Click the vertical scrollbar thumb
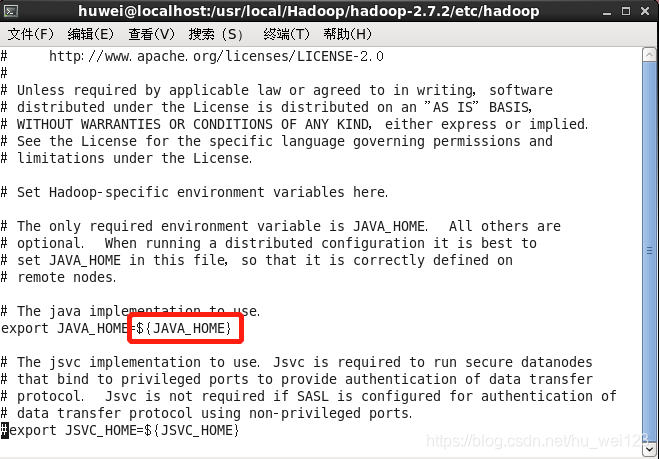 (649, 251)
